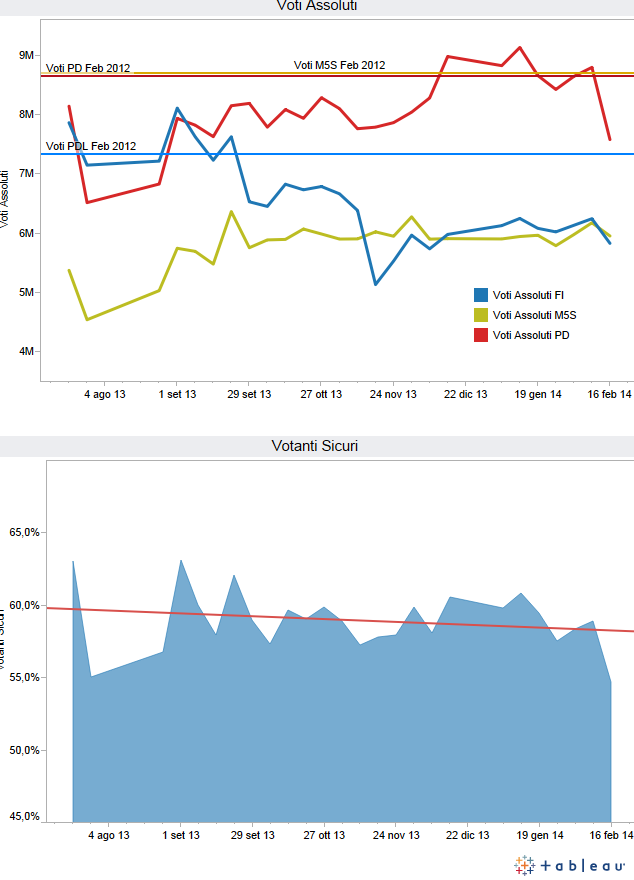Click the blue Voti Assoluti FI legend swatch
The image size is (634, 880).
coord(481,294)
